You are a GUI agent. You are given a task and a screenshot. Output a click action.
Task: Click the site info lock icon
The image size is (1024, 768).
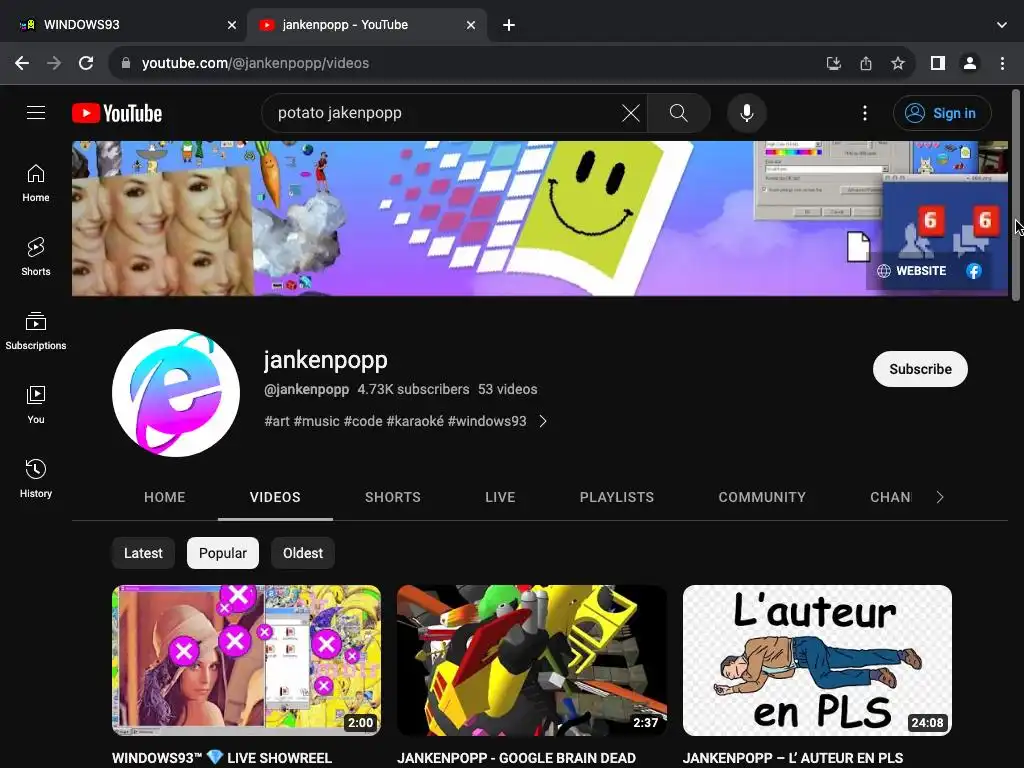126,63
